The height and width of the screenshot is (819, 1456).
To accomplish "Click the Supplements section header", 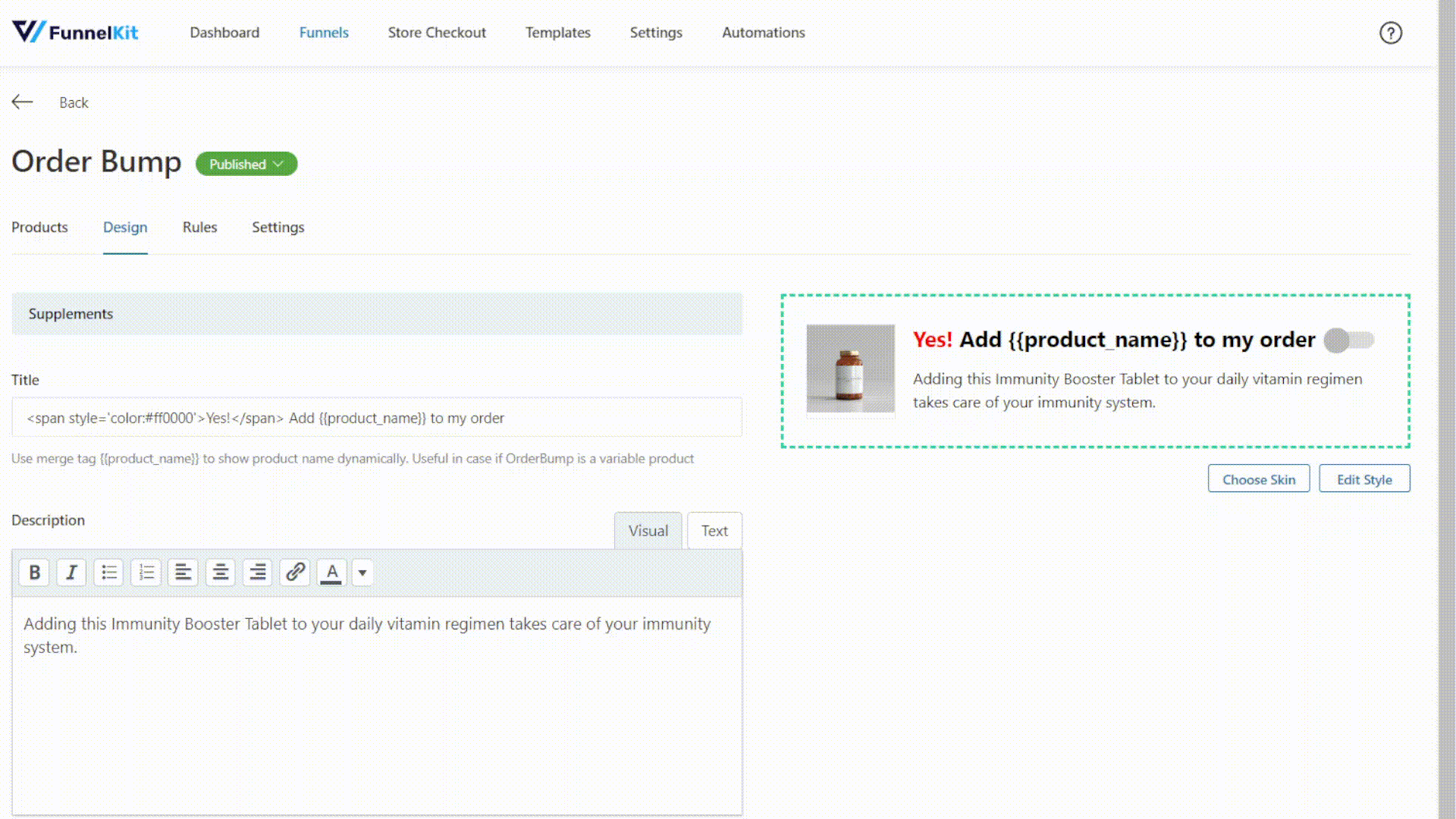I will [x=377, y=314].
